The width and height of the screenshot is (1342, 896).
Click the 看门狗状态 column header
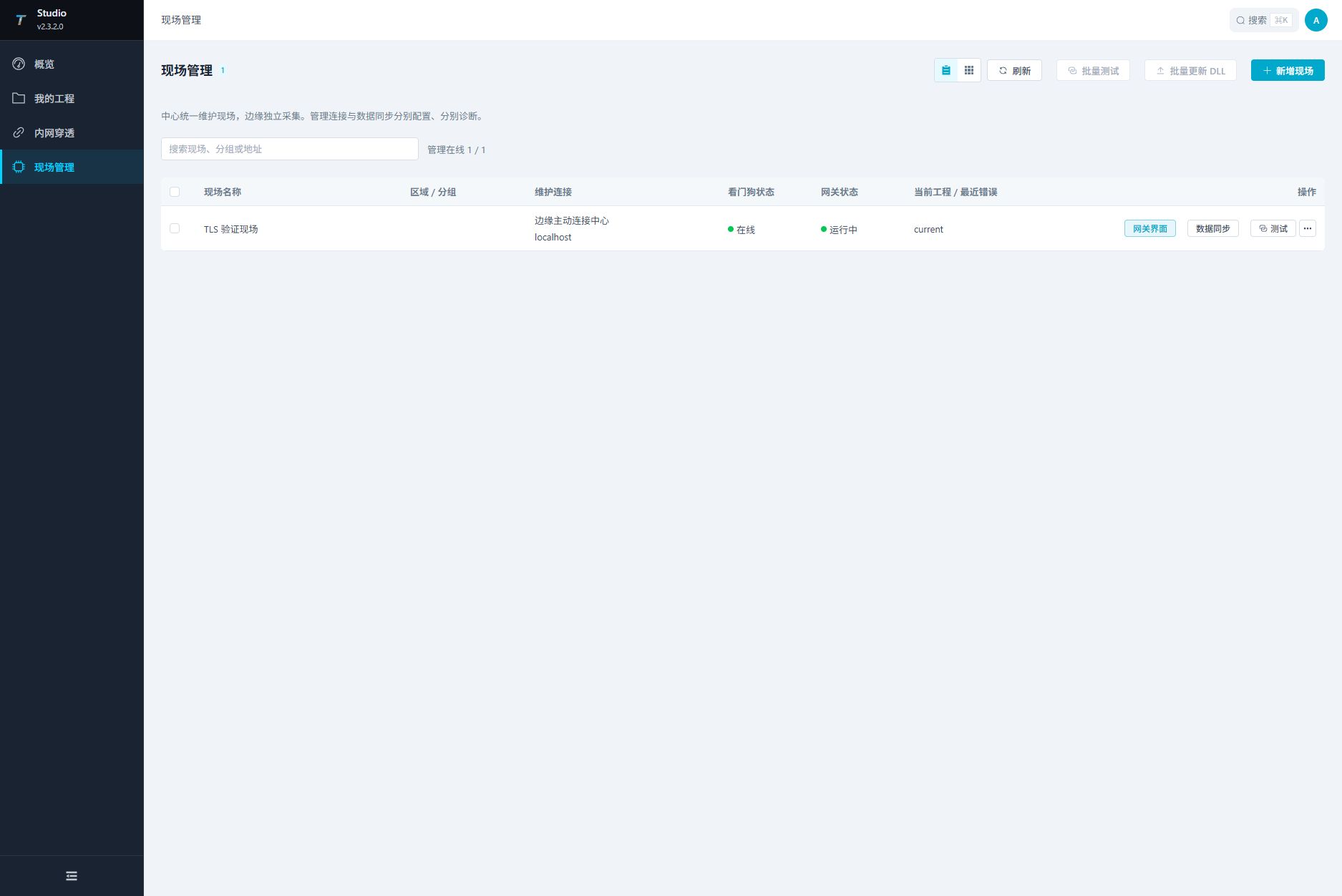[x=751, y=192]
